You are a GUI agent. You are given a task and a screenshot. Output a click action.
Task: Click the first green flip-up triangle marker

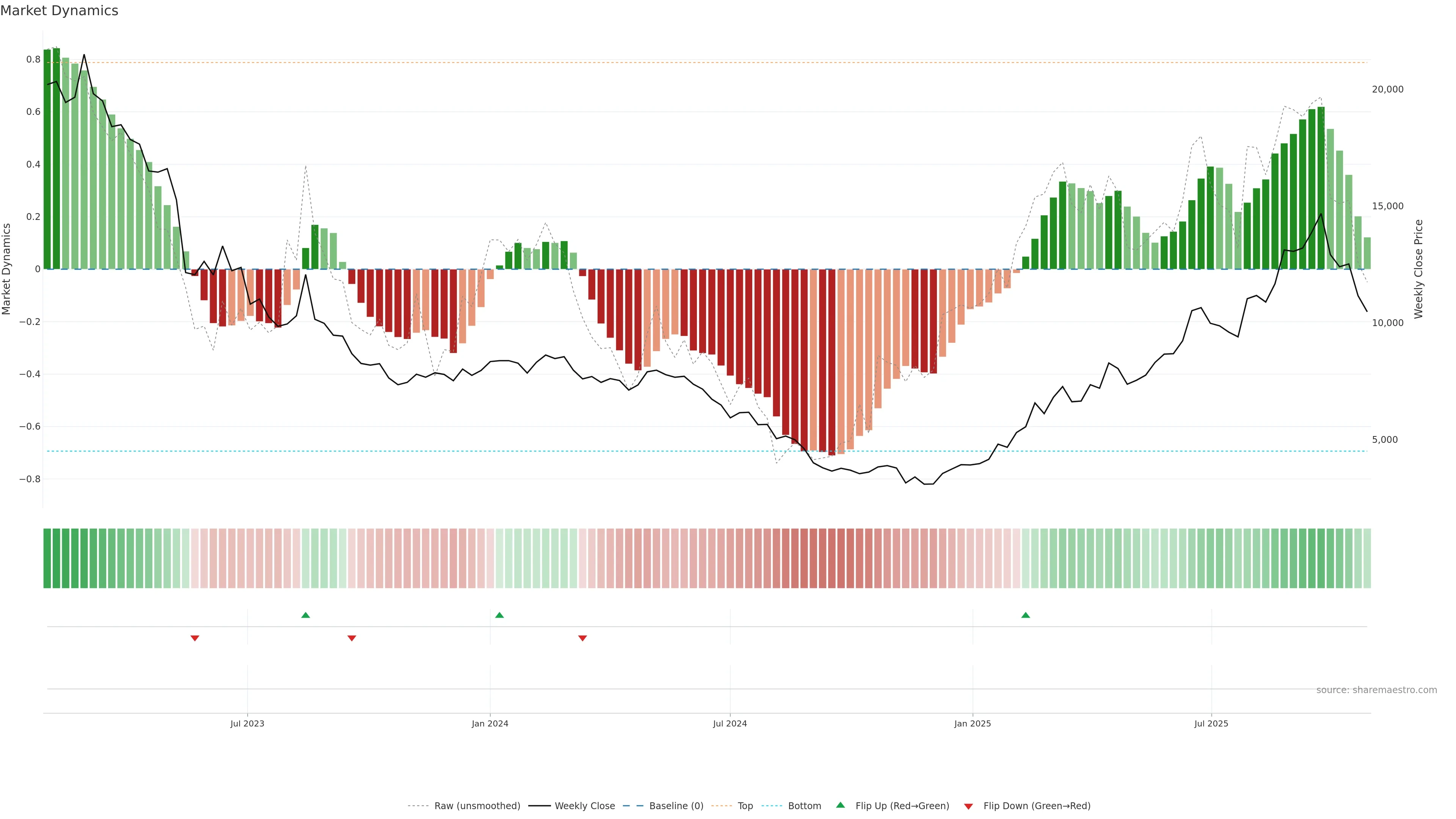point(305,615)
